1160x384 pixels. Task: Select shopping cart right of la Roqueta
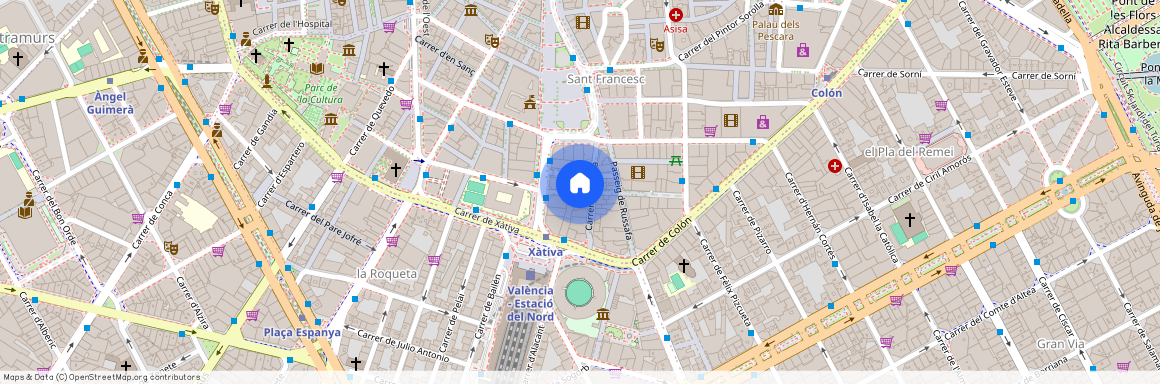click(x=434, y=260)
